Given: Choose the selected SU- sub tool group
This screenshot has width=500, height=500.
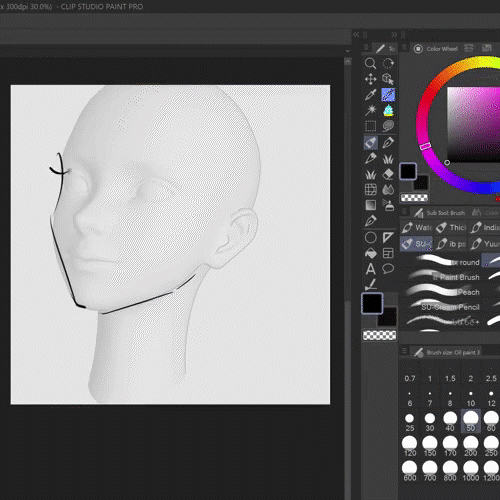Looking at the screenshot, I should [416, 244].
